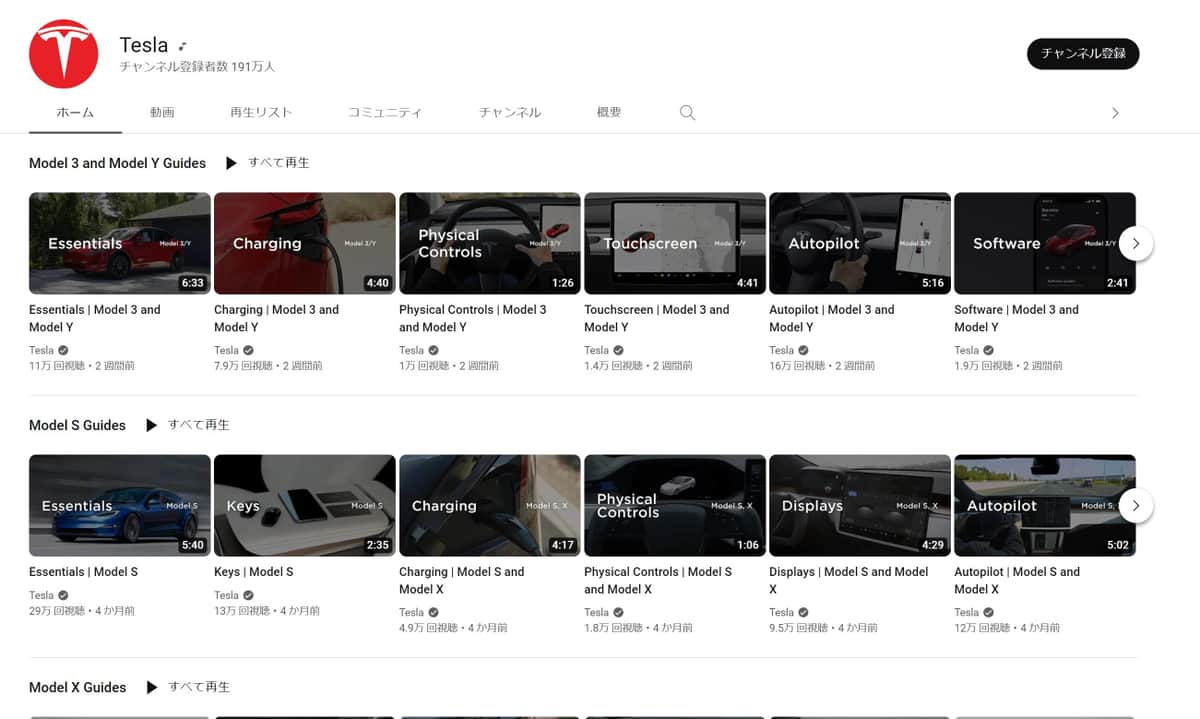
Task: Click the Tesla channel logo avatar
Action: (64, 54)
